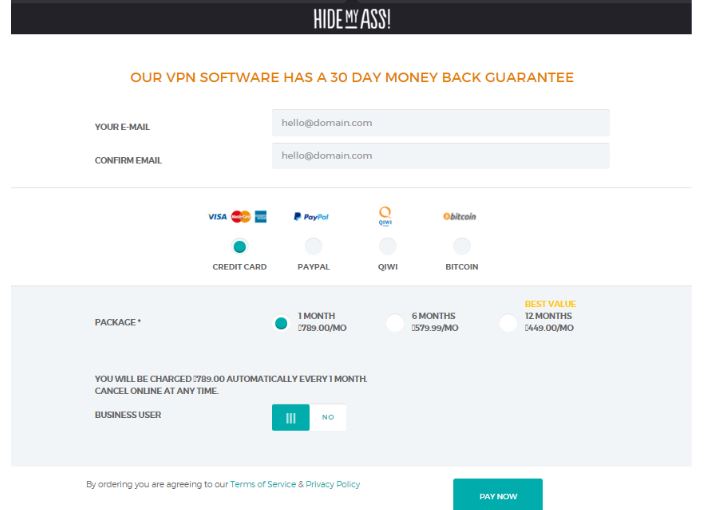707x510 pixels.
Task: Select PayPal payment radio button
Action: [x=313, y=246]
